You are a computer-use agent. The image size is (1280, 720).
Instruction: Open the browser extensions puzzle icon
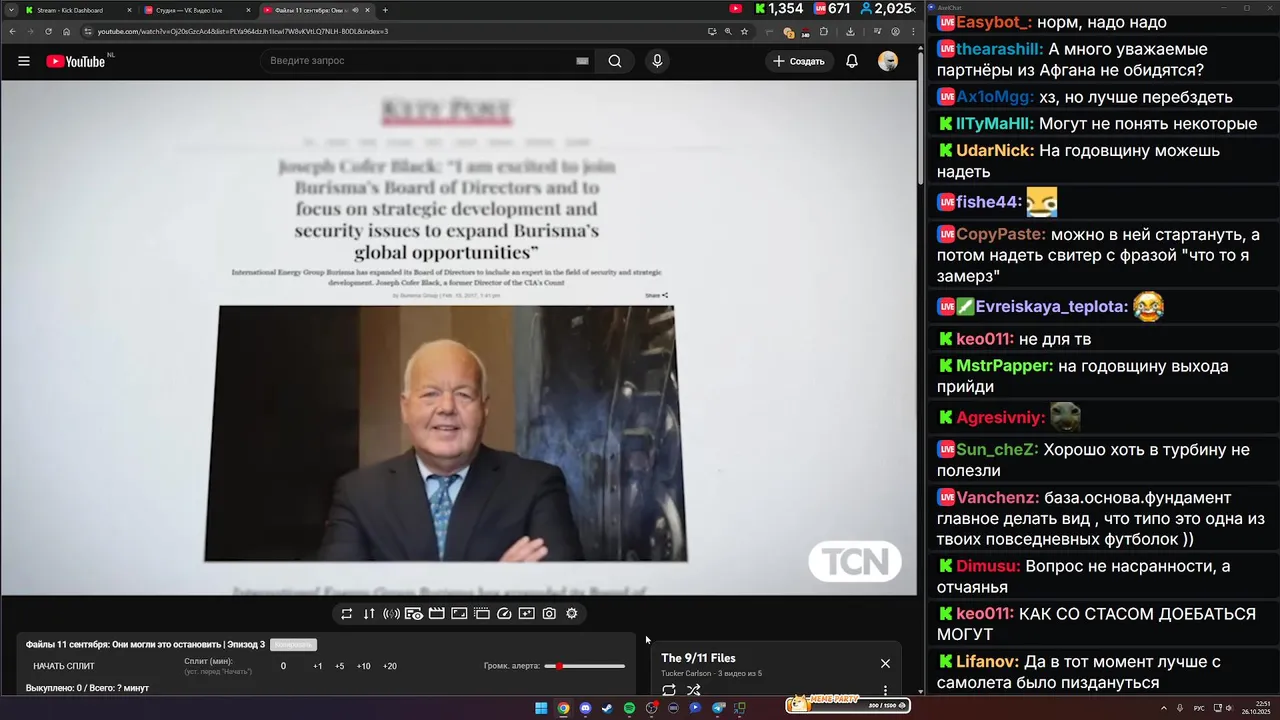[x=824, y=31]
